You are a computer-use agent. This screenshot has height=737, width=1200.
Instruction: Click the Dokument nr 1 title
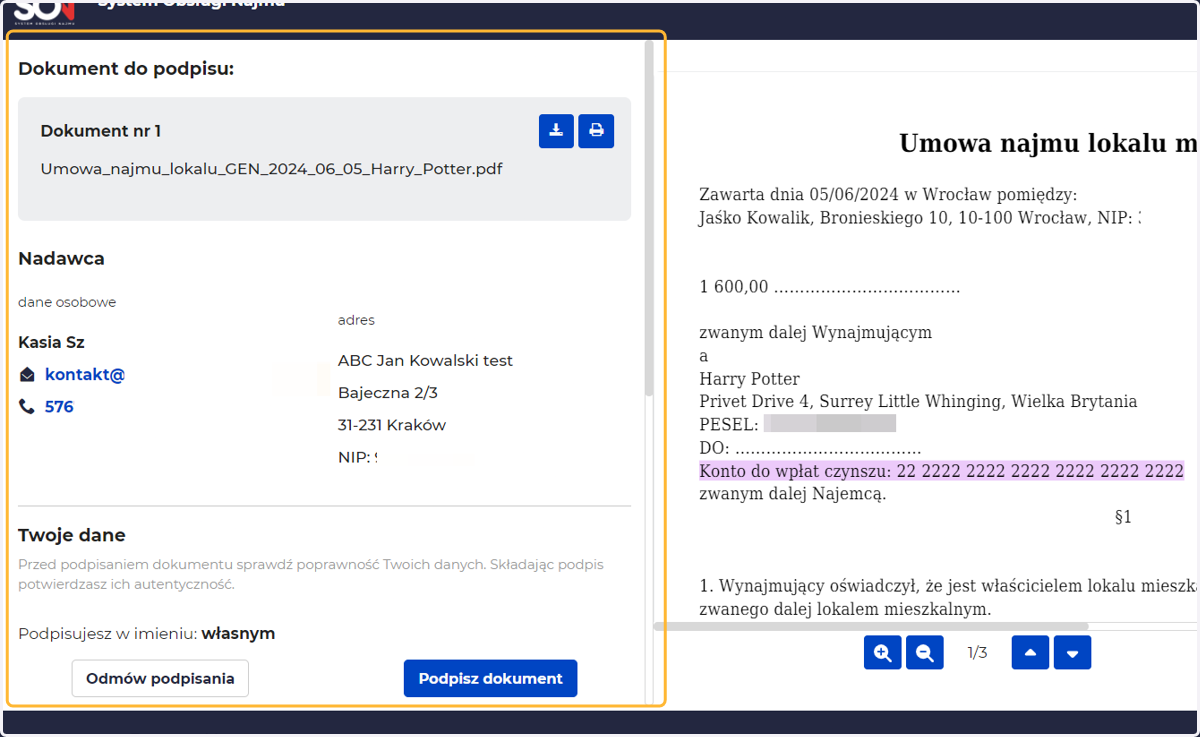click(101, 131)
